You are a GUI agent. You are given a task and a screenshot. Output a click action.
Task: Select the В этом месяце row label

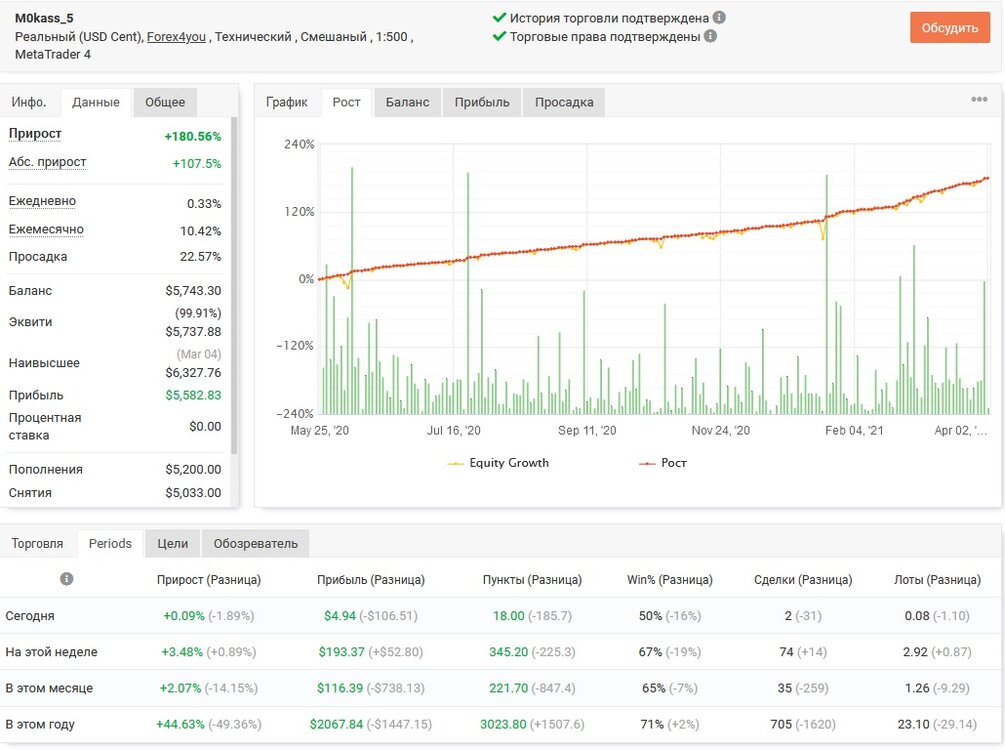pos(49,688)
